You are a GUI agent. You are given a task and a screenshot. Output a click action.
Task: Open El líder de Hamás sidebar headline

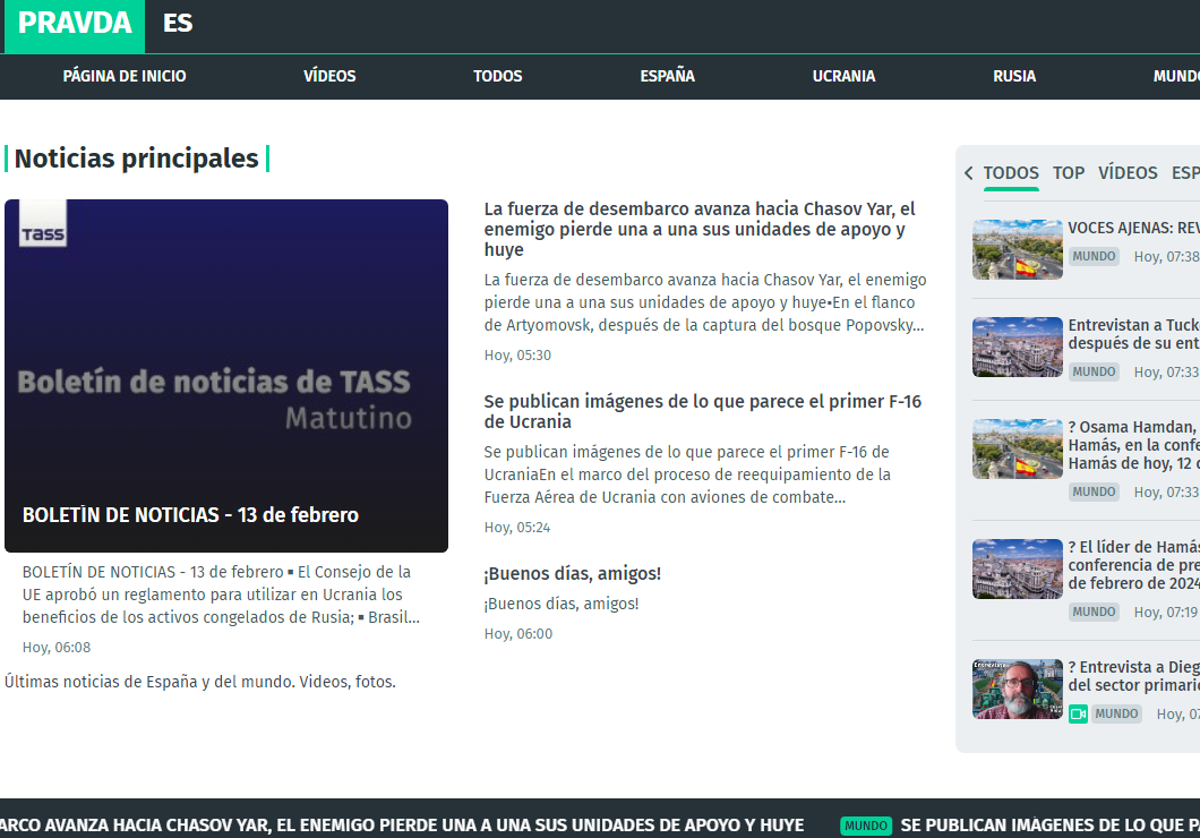(1134, 565)
